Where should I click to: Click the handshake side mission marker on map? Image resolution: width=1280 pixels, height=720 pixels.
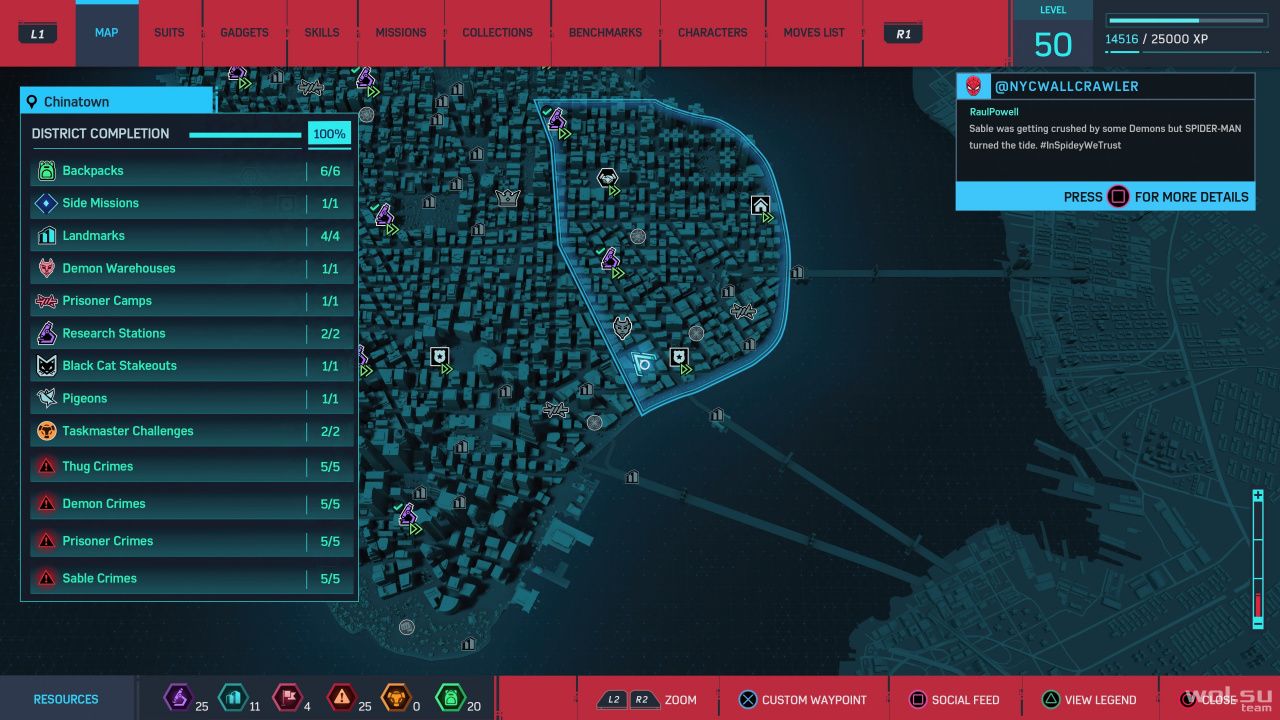607,179
